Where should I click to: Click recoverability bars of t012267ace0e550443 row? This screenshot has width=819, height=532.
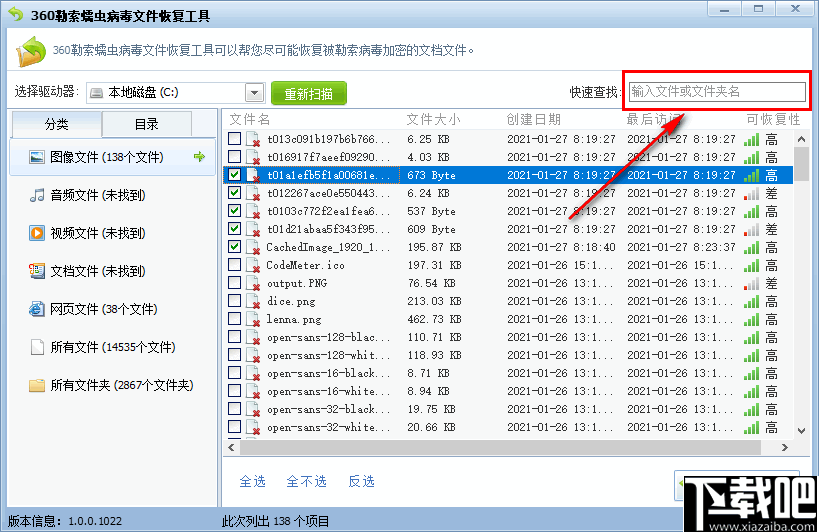[x=752, y=194]
